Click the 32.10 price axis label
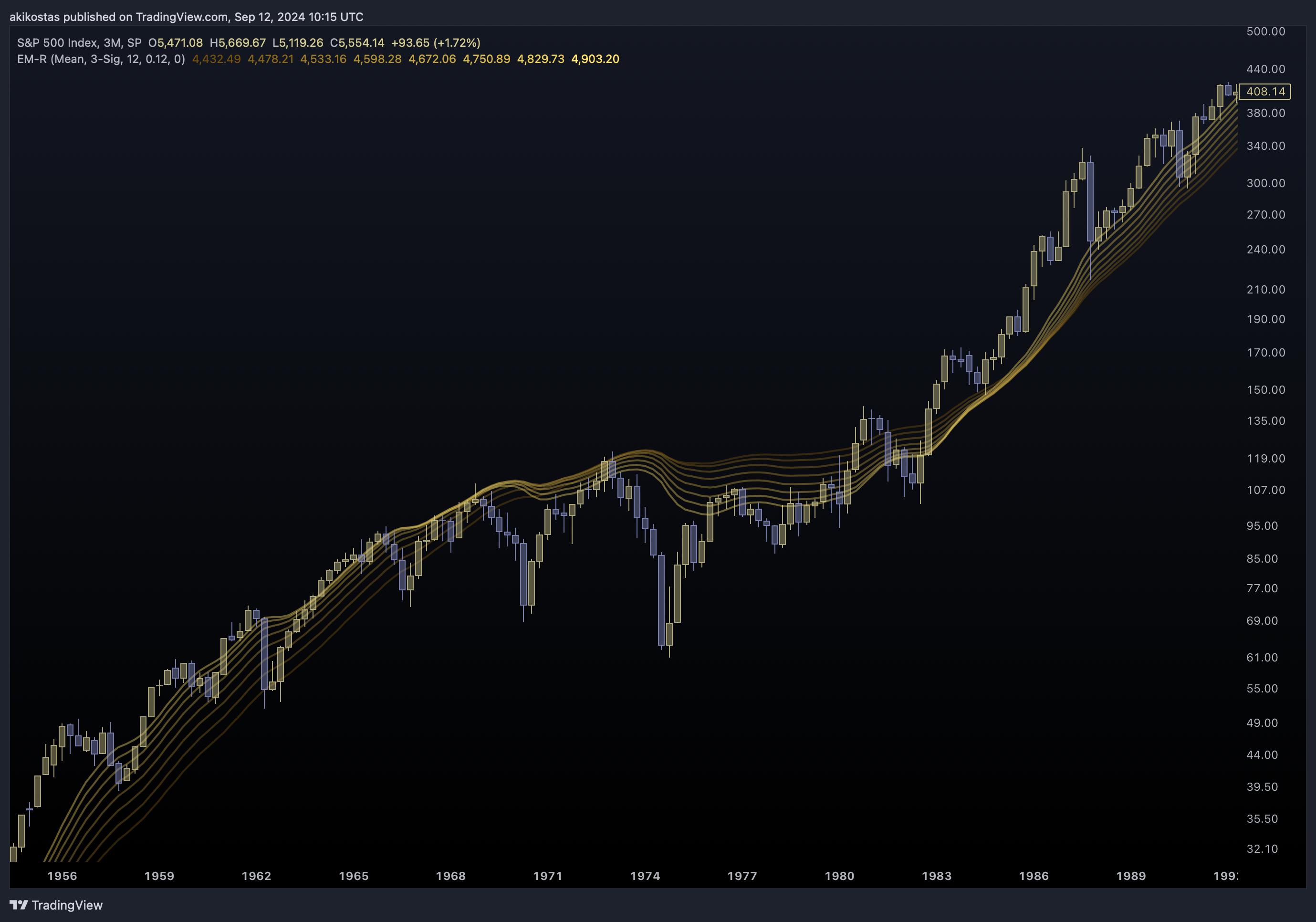Screen dimensions: 1316x922 [1262, 849]
